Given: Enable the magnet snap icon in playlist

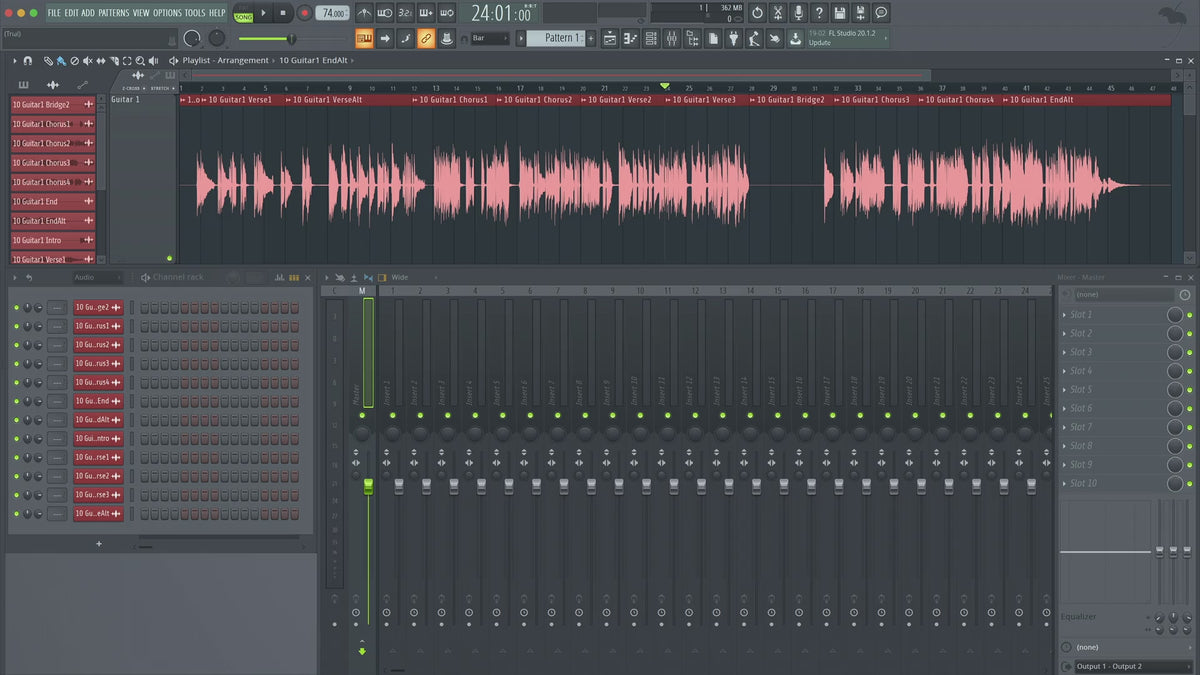Looking at the screenshot, I should [x=27, y=61].
